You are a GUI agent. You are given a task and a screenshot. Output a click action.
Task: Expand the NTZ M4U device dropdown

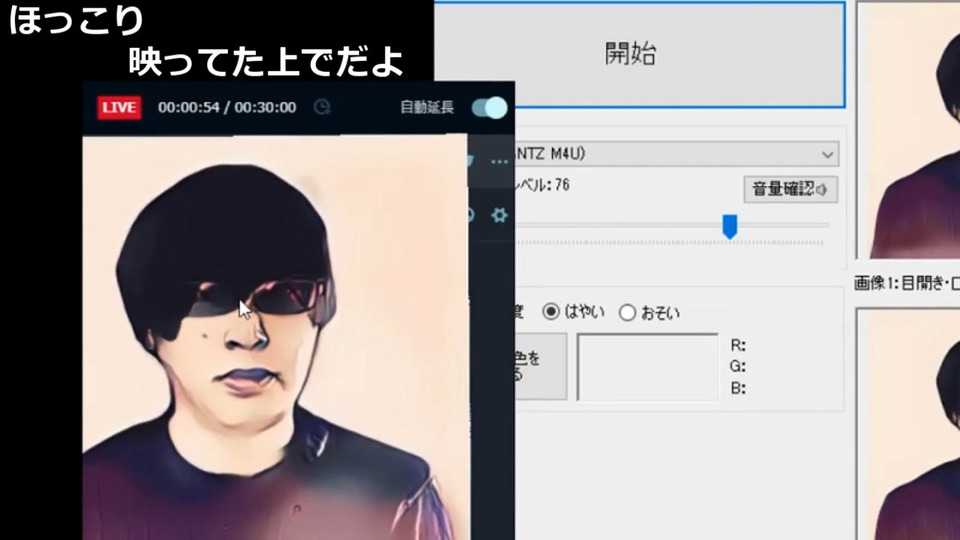click(677, 154)
